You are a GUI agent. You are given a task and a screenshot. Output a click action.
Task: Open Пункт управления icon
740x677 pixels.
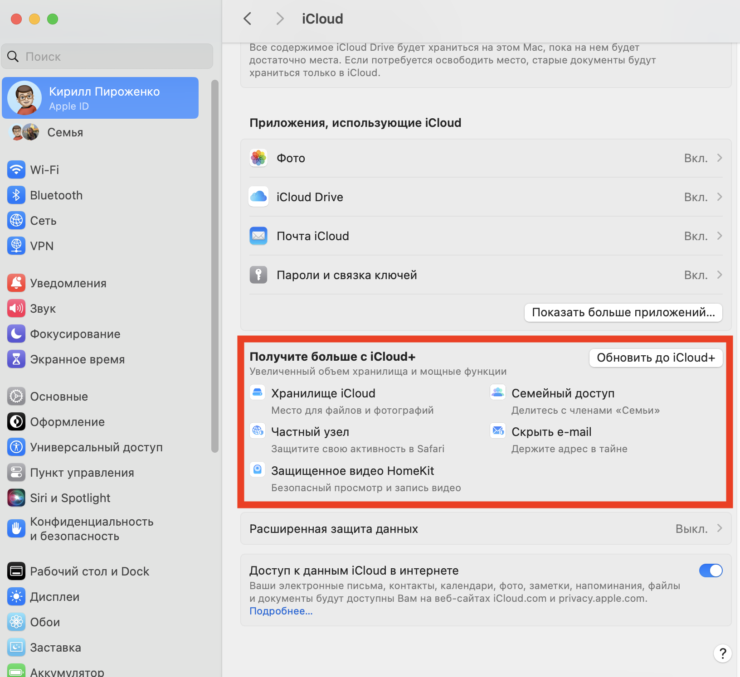click(16, 473)
